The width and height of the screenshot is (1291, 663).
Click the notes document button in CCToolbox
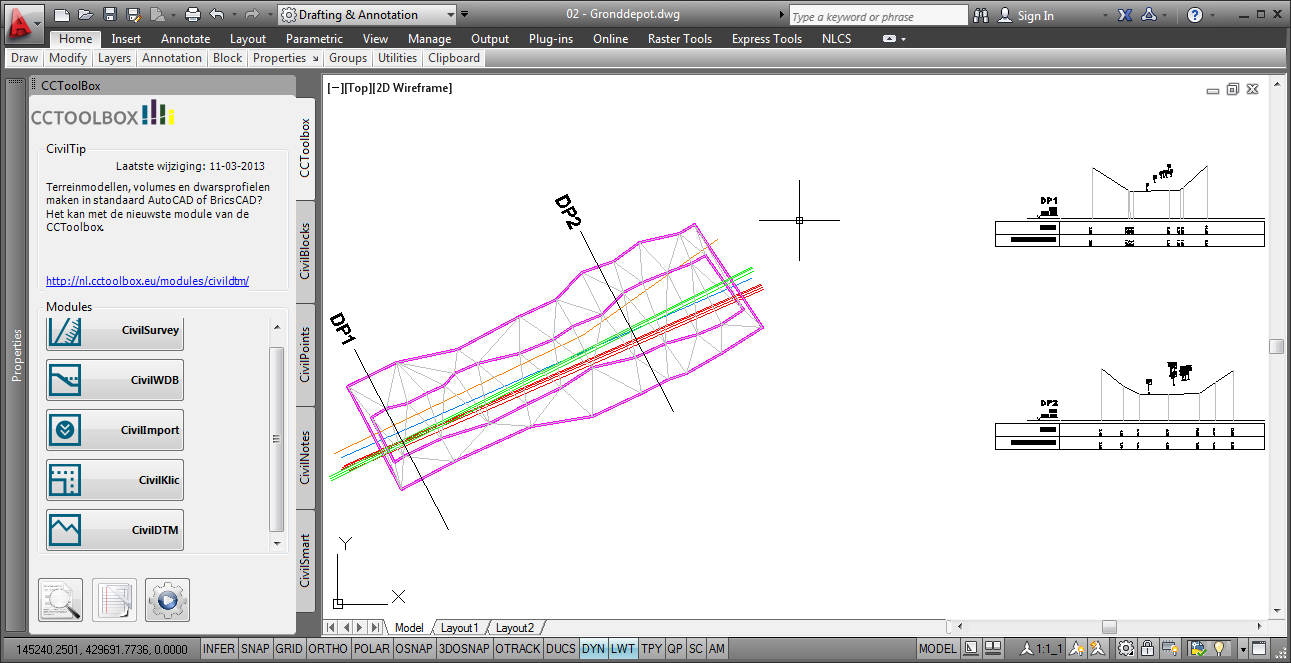click(114, 600)
